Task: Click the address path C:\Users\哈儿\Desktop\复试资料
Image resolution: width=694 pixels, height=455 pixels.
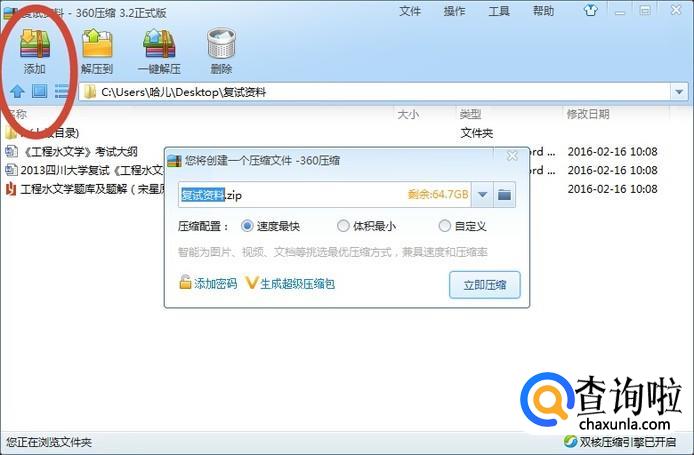Action: tap(184, 92)
